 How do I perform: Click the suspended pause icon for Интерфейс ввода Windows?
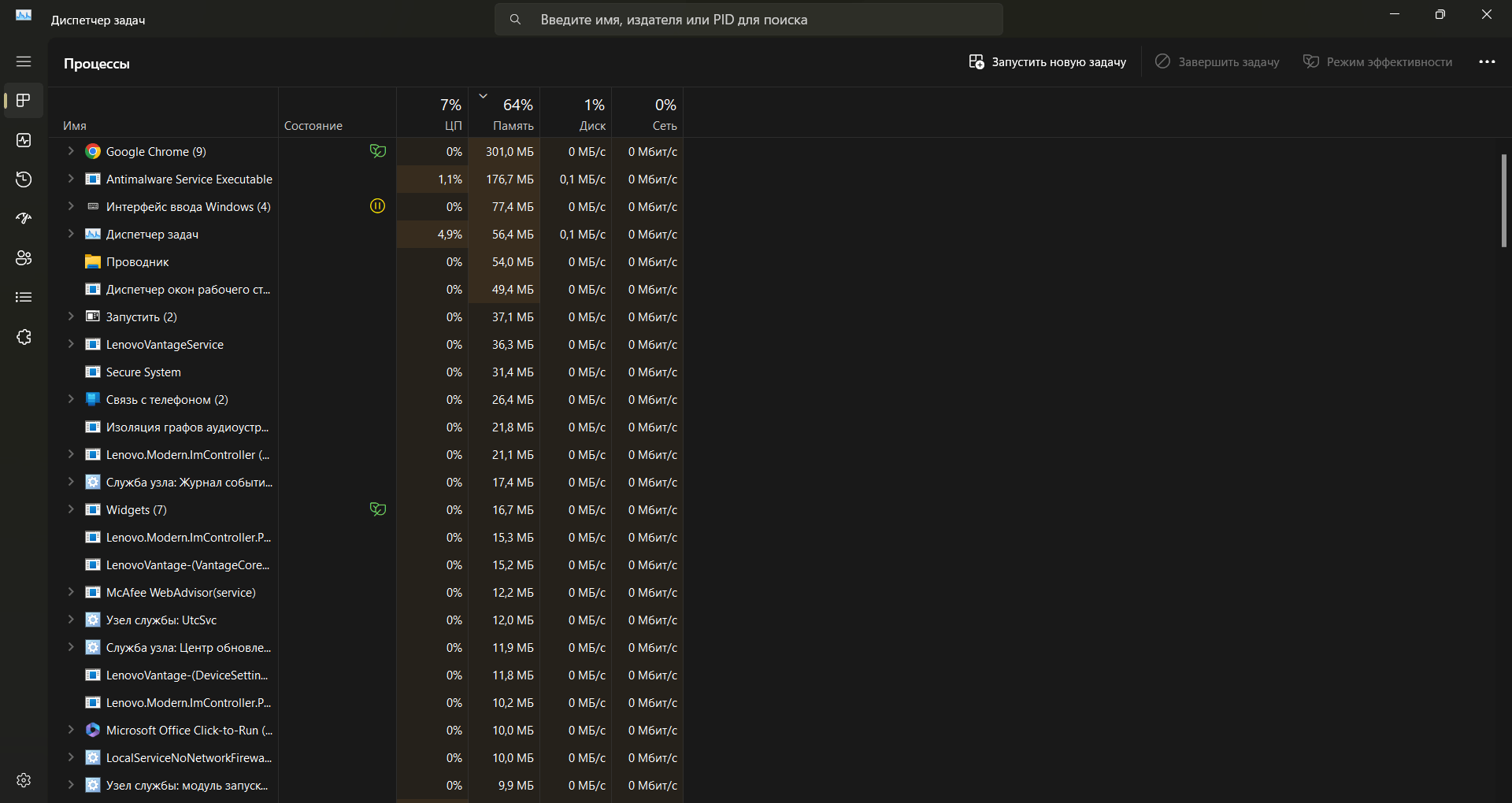tap(378, 206)
